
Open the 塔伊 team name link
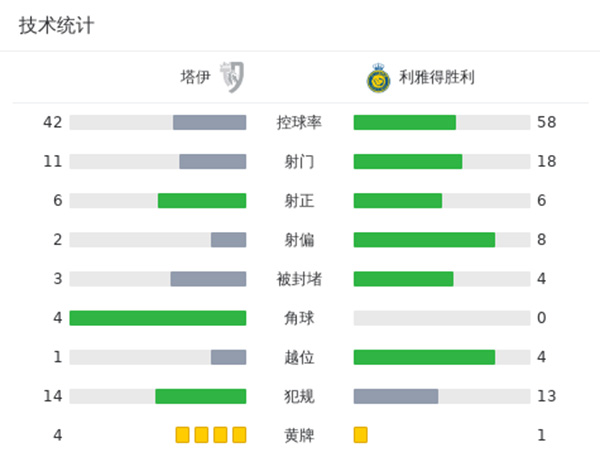point(195,77)
